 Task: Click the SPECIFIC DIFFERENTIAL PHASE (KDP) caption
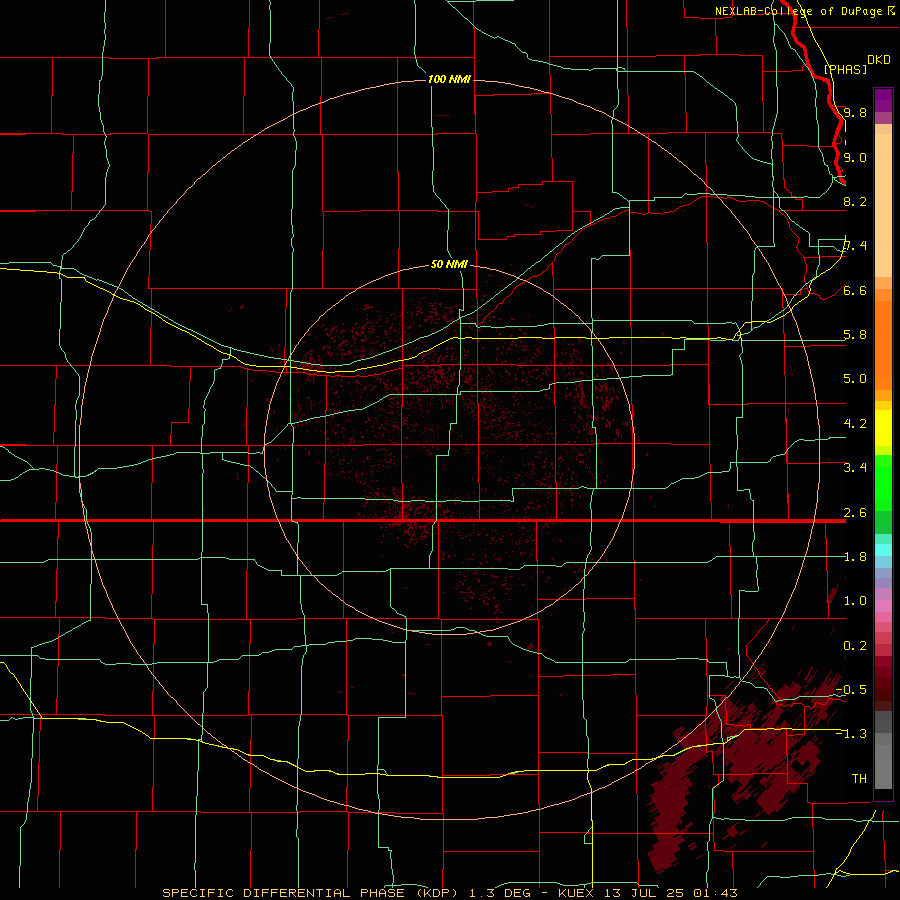coord(310,893)
